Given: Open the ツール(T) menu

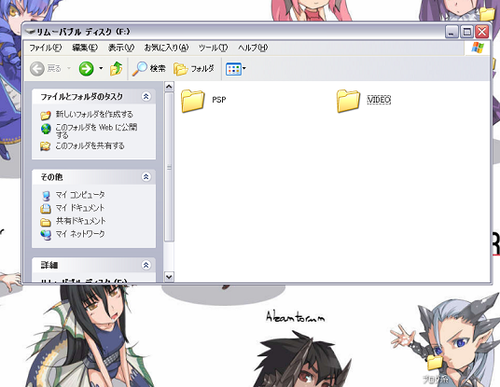Looking at the screenshot, I should (213, 48).
